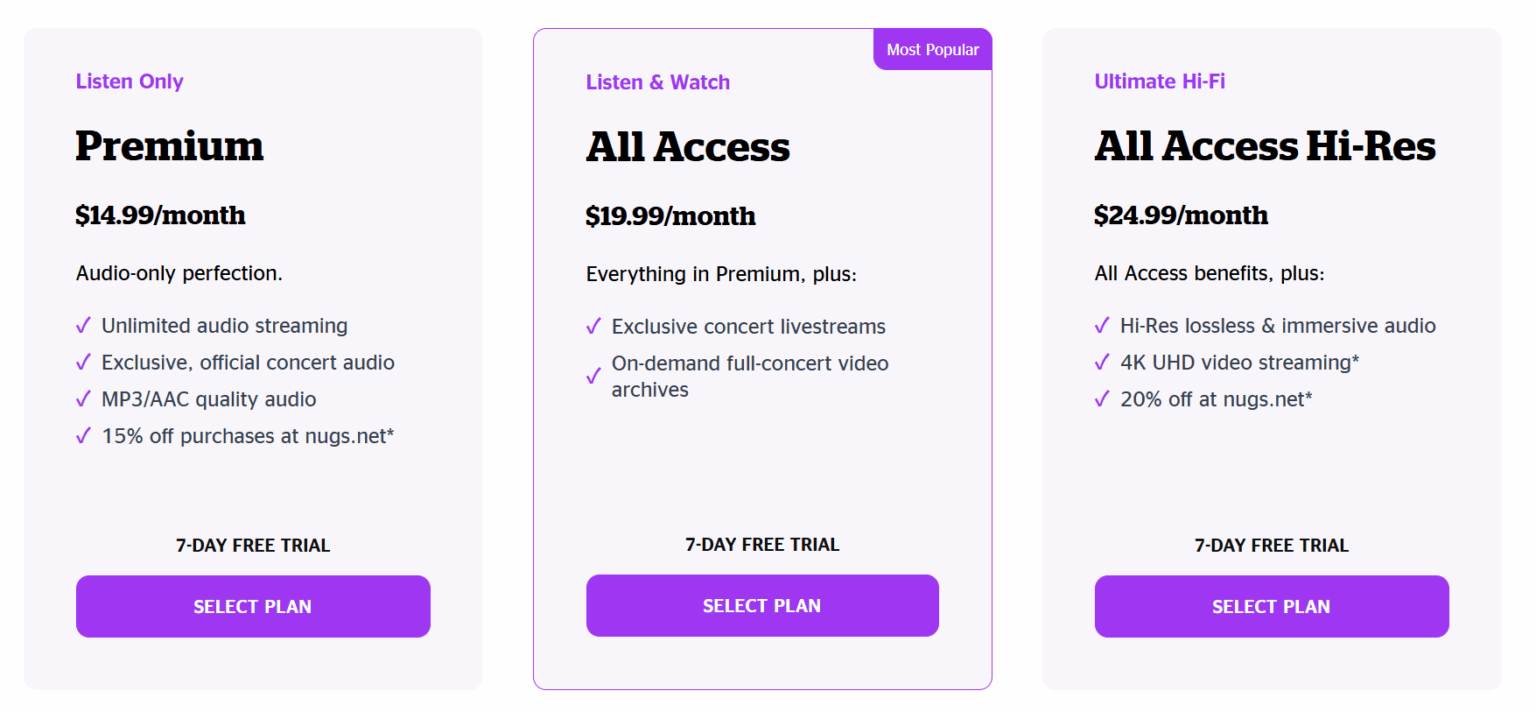Click the $19.99/month price text

tap(671, 216)
